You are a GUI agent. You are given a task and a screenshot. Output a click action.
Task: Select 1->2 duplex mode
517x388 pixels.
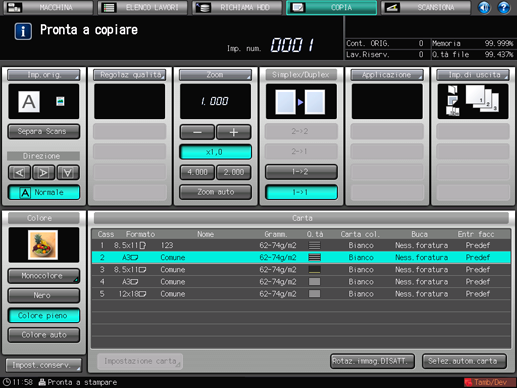tap(301, 172)
